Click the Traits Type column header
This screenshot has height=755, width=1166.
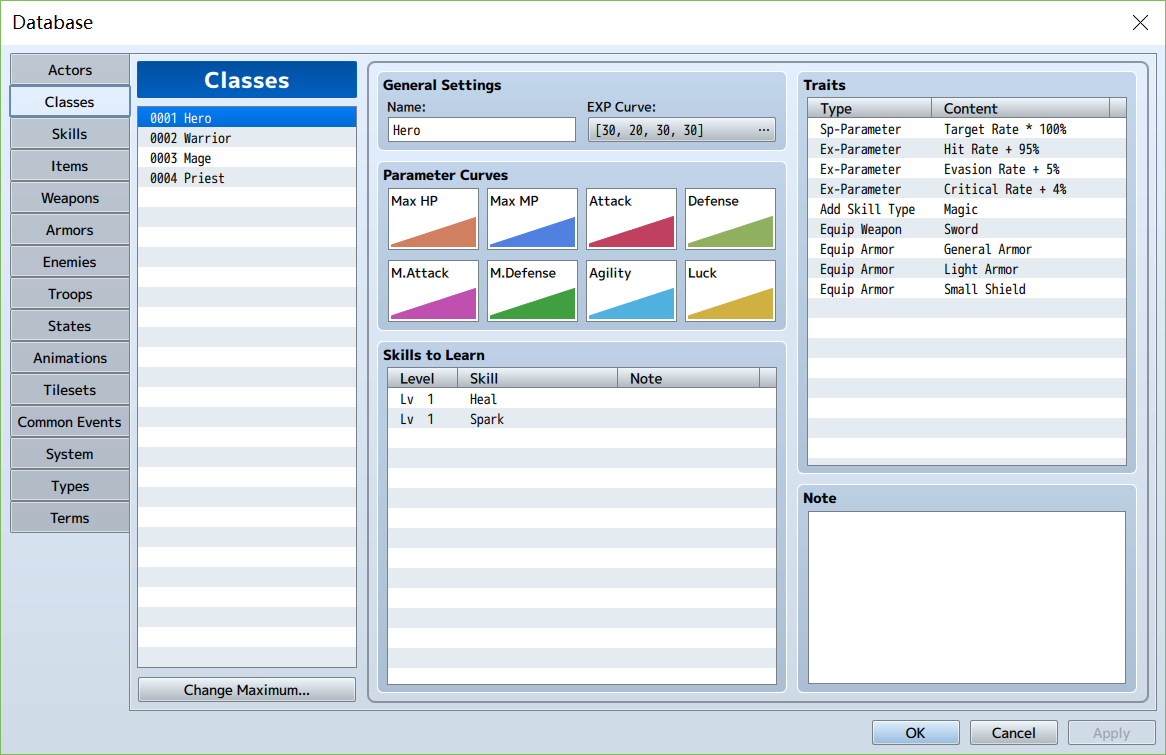[870, 108]
